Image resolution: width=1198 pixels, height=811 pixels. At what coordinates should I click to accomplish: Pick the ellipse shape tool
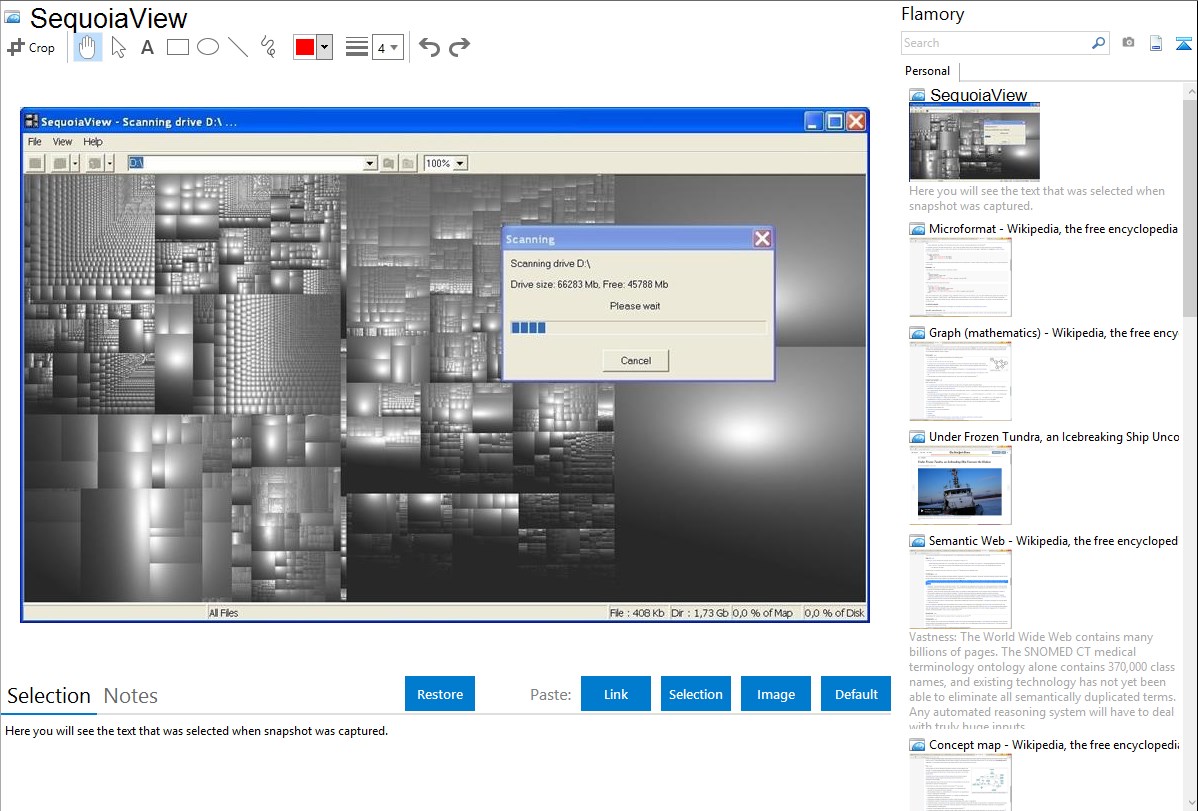coord(208,47)
